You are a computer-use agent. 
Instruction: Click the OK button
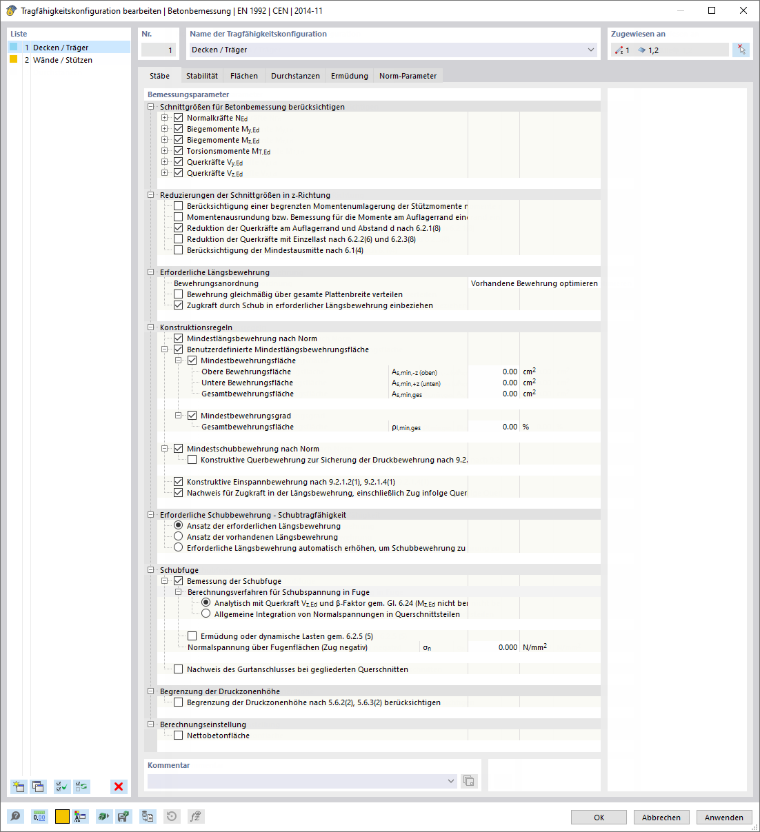(x=599, y=817)
